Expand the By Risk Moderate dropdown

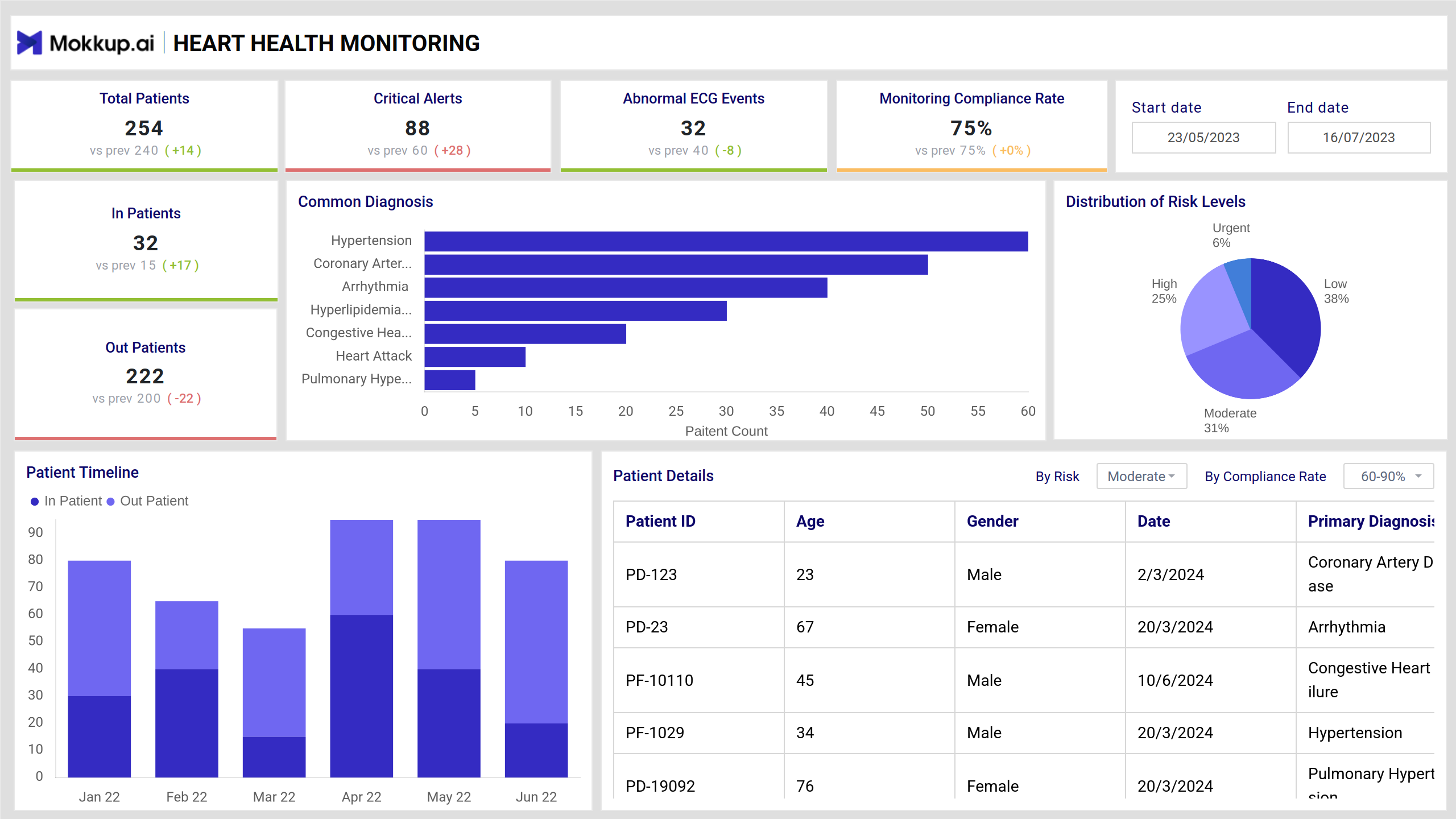[x=1141, y=476]
